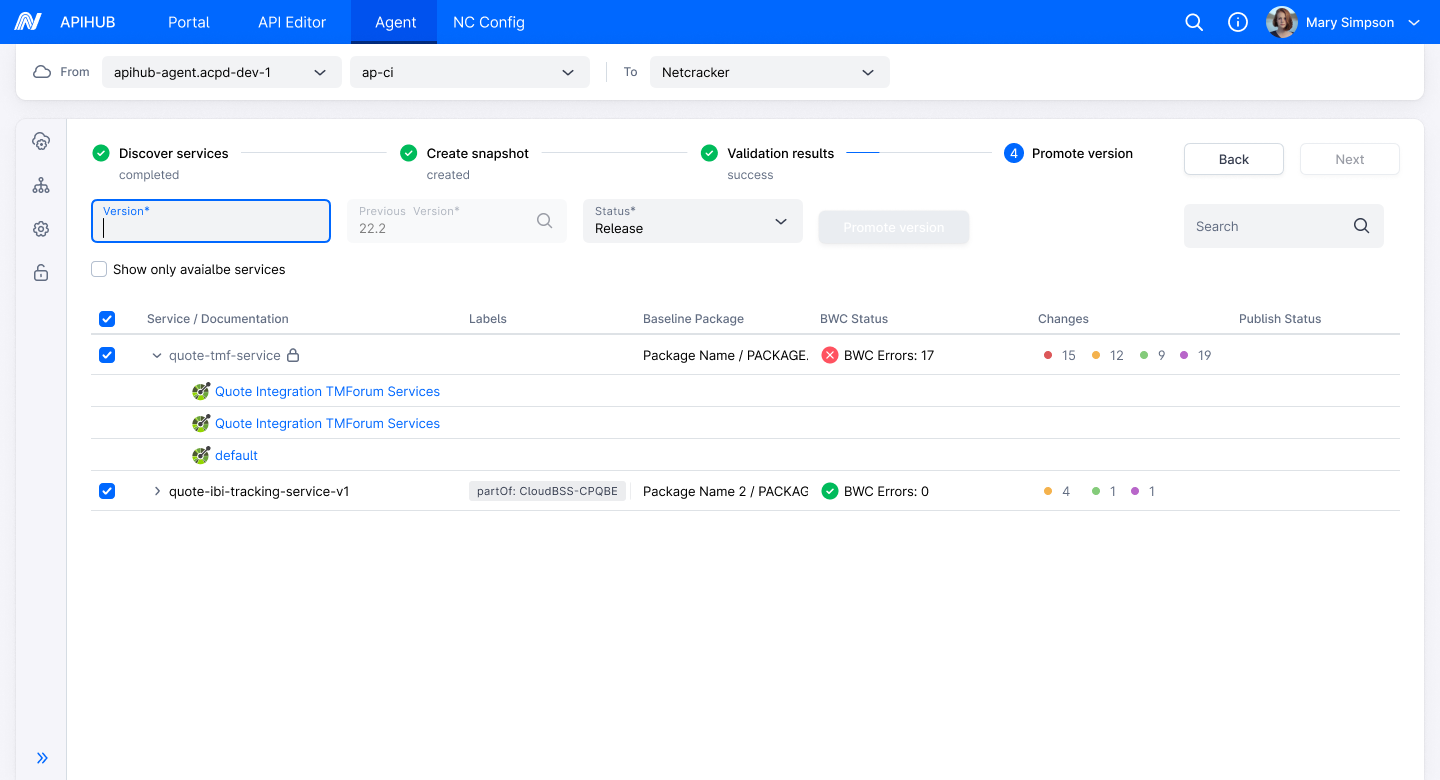The height and width of the screenshot is (780, 1440).
Task: Open the default documentation link
Action: (x=236, y=455)
